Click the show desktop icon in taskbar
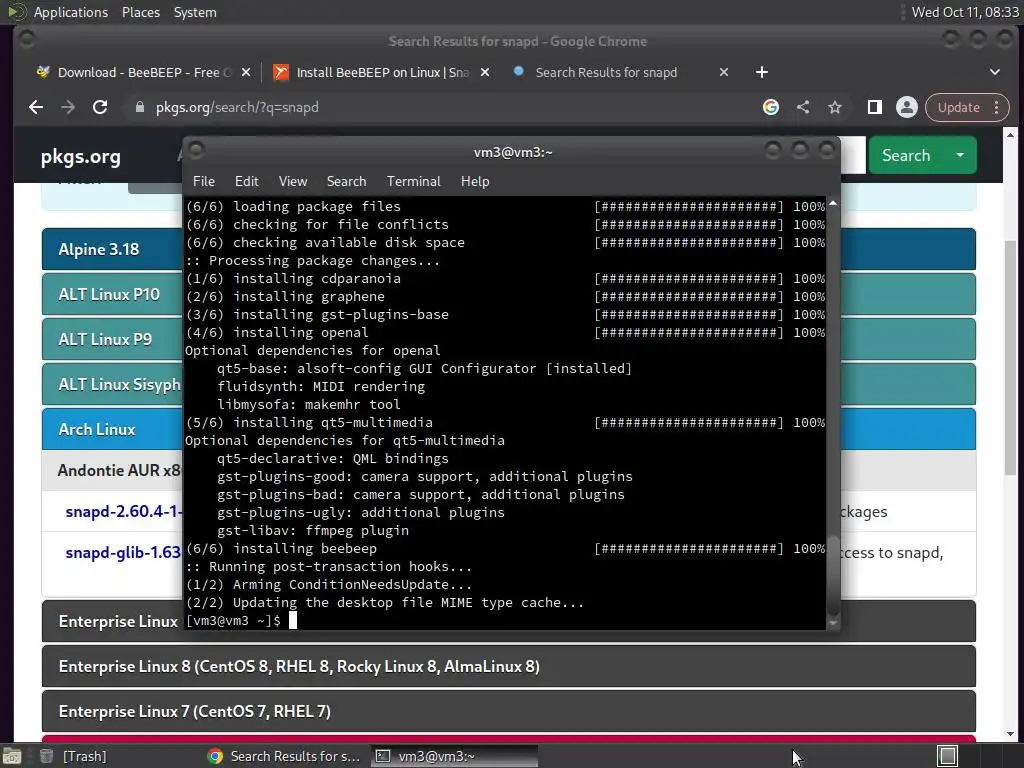This screenshot has width=1024, height=768. tap(12, 756)
